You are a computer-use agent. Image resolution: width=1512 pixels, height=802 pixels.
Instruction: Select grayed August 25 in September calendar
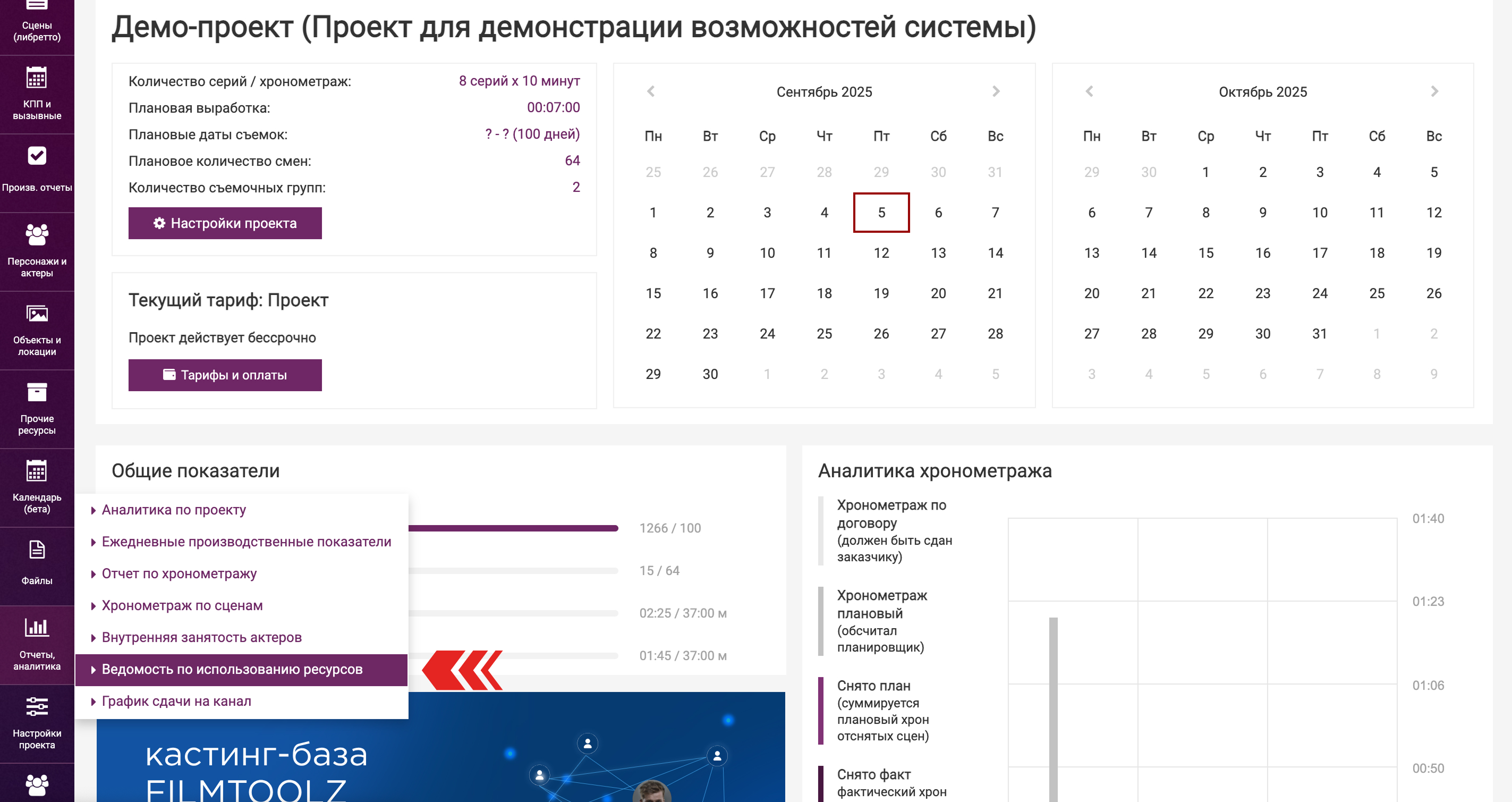coord(653,172)
